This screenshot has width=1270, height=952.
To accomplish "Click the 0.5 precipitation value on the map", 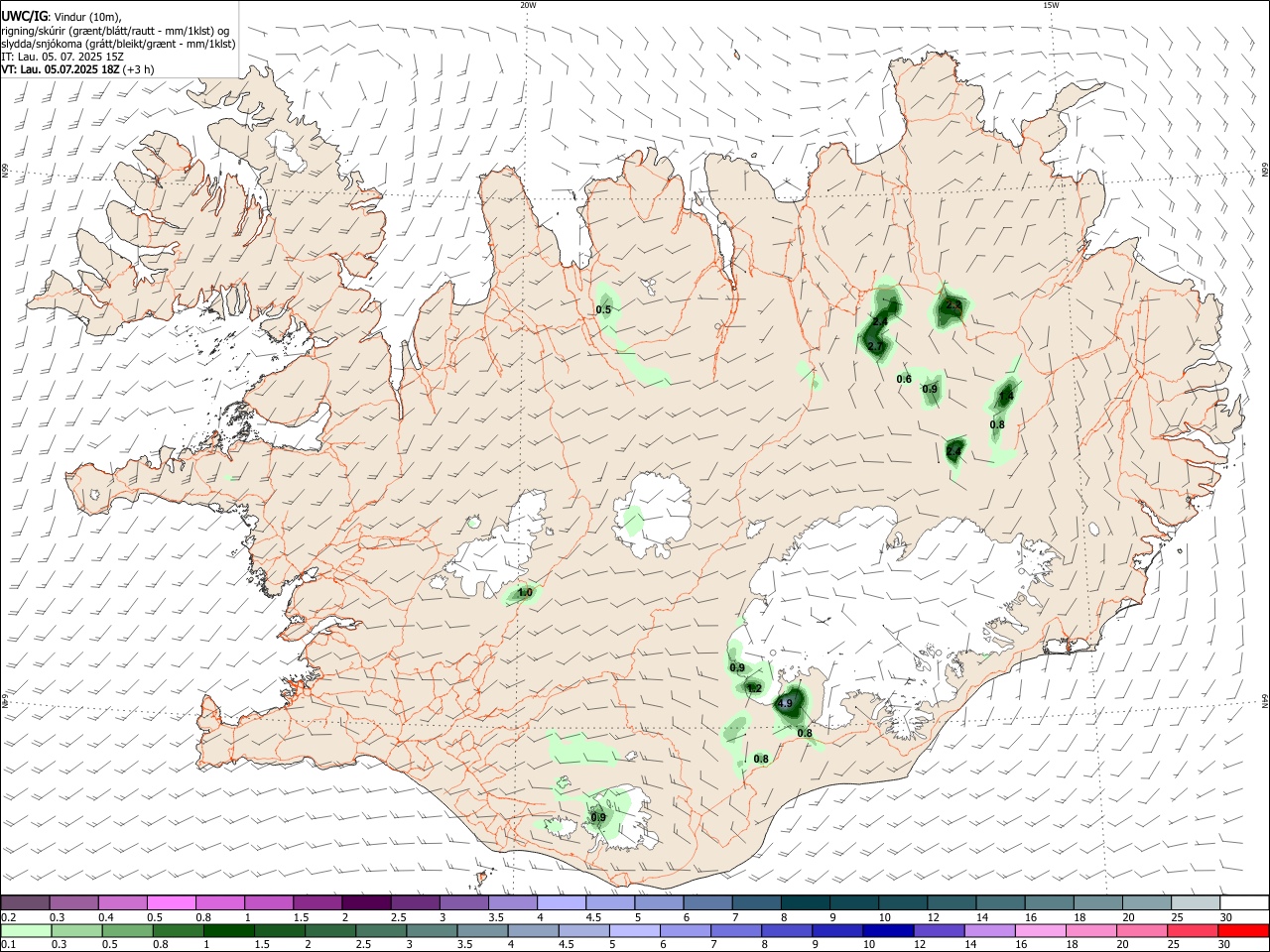I will pos(603,310).
